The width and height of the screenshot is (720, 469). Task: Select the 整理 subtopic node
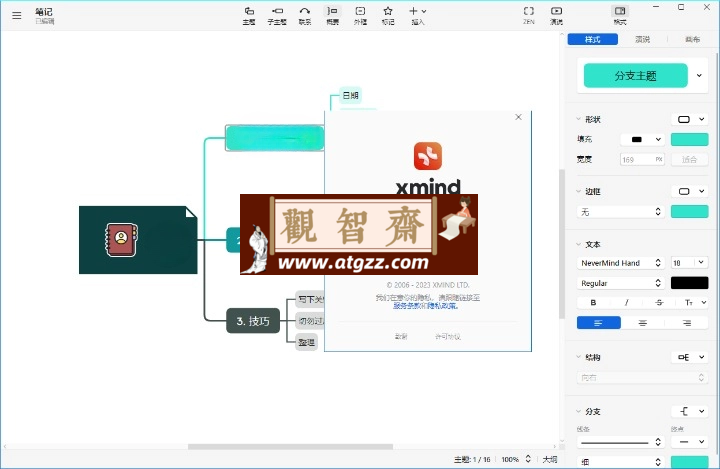306,342
